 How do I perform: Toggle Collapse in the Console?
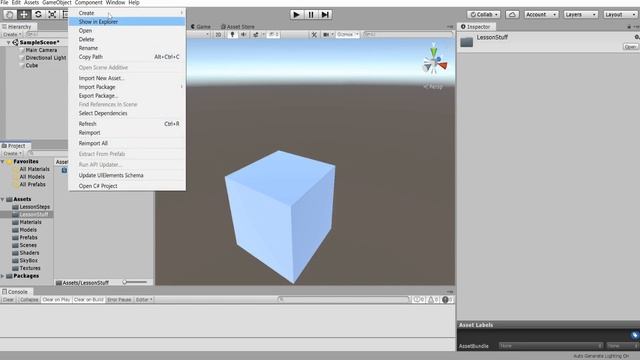(29, 300)
